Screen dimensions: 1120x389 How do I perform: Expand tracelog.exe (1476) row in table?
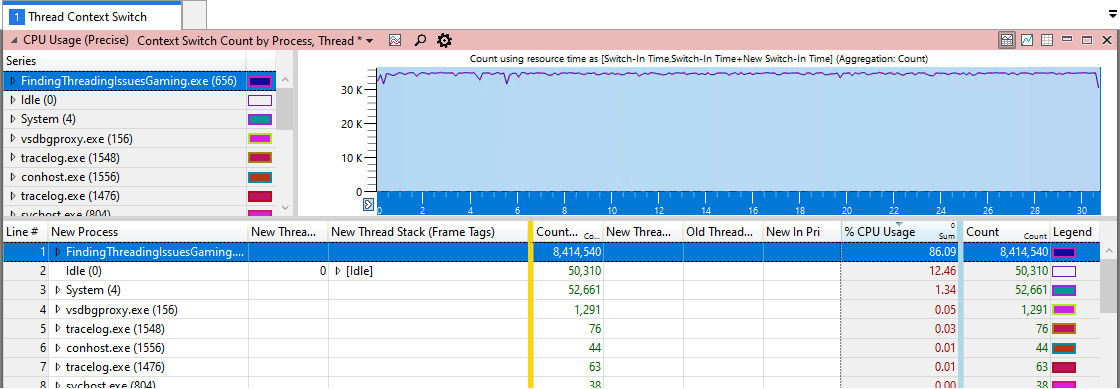tap(57, 368)
